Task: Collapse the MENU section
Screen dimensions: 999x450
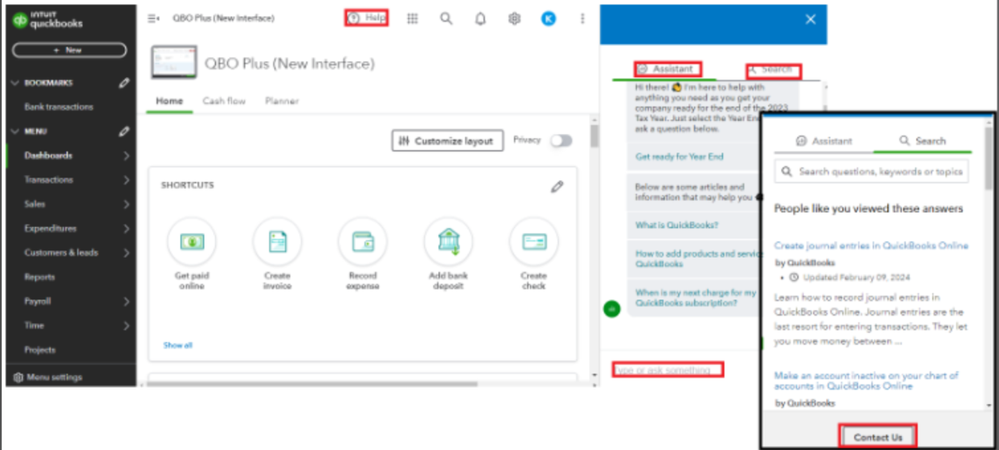Action: (16, 131)
